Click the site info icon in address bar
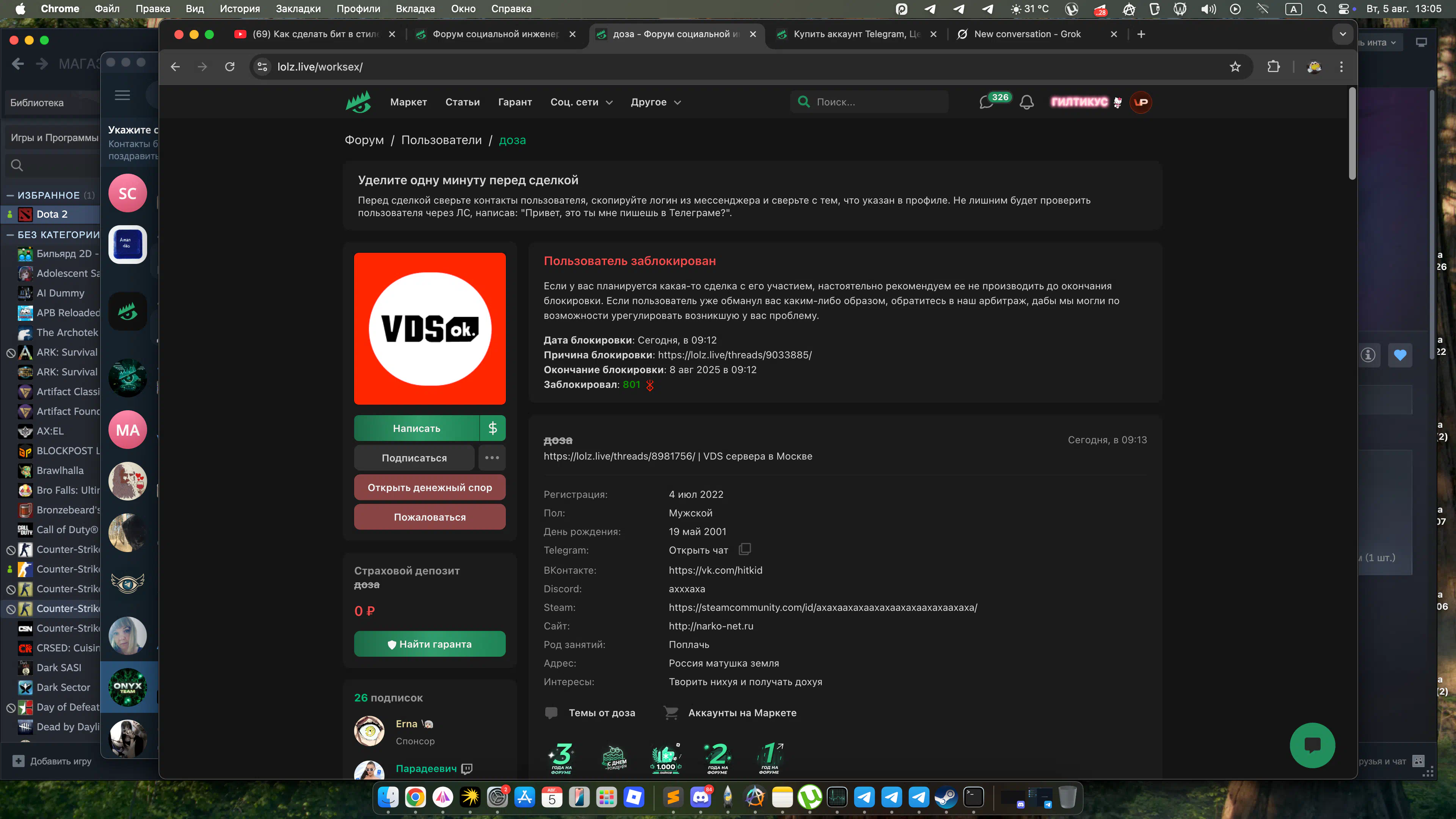1456x819 pixels. click(262, 67)
